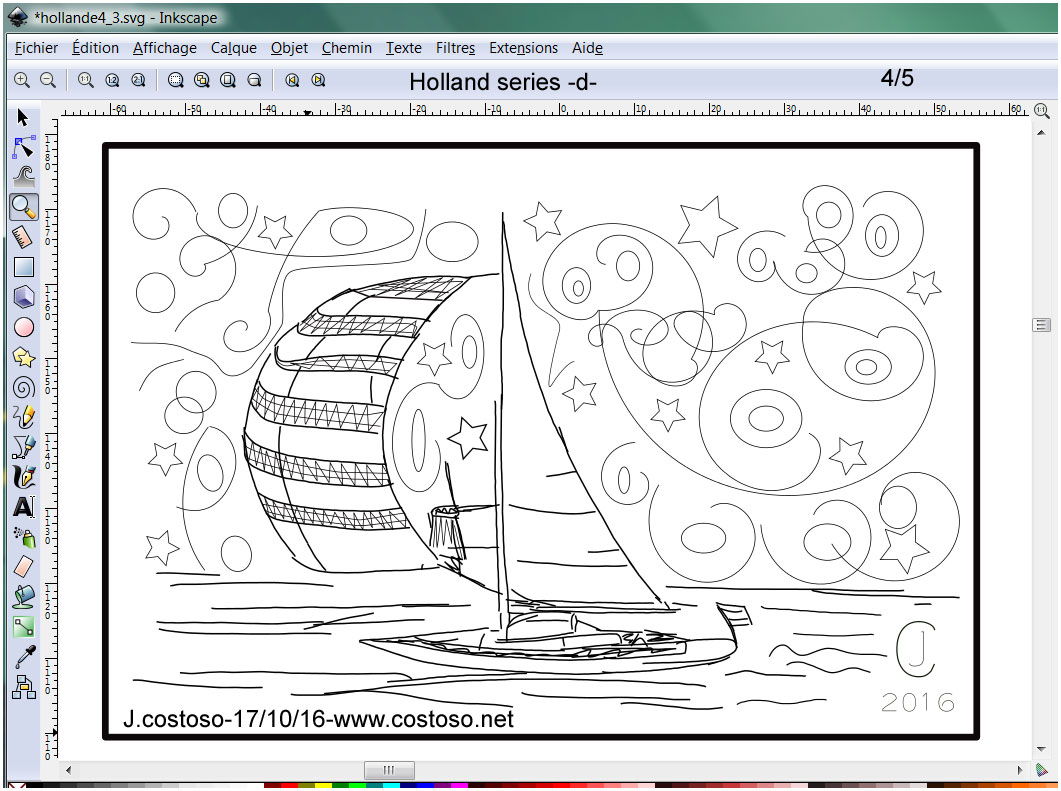The width and height of the screenshot is (1061, 791).
Task: Expand the Extensions menu
Action: (x=523, y=48)
